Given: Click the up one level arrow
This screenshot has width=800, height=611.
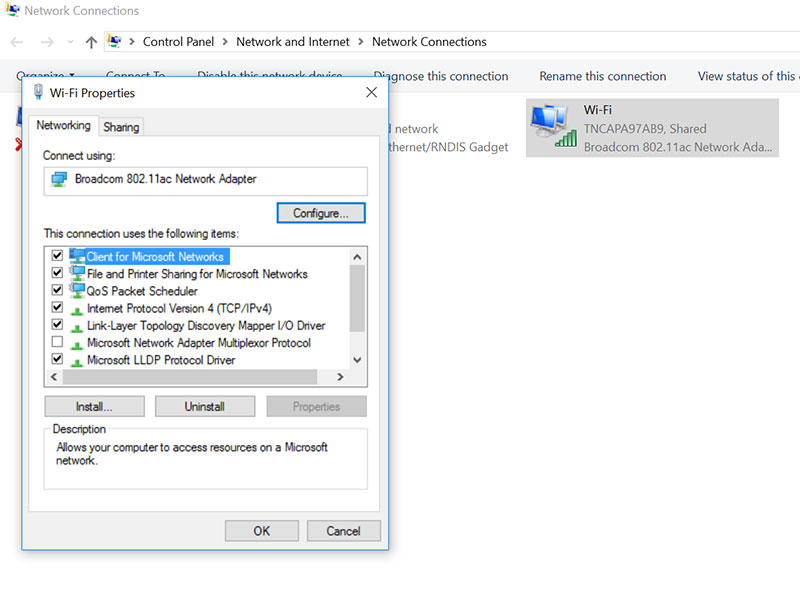Looking at the screenshot, I should pos(90,41).
